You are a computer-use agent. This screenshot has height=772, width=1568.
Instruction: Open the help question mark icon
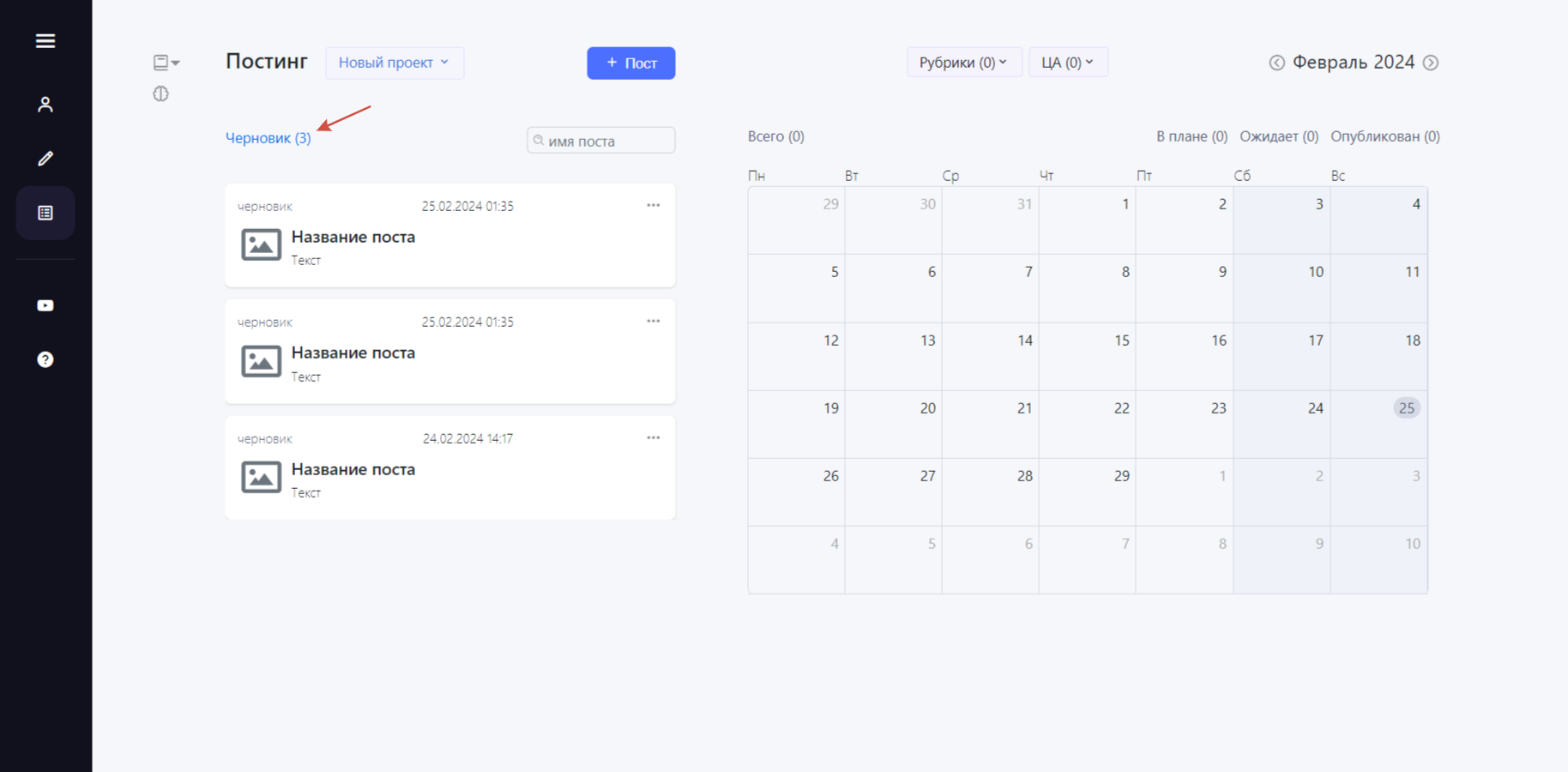click(45, 359)
